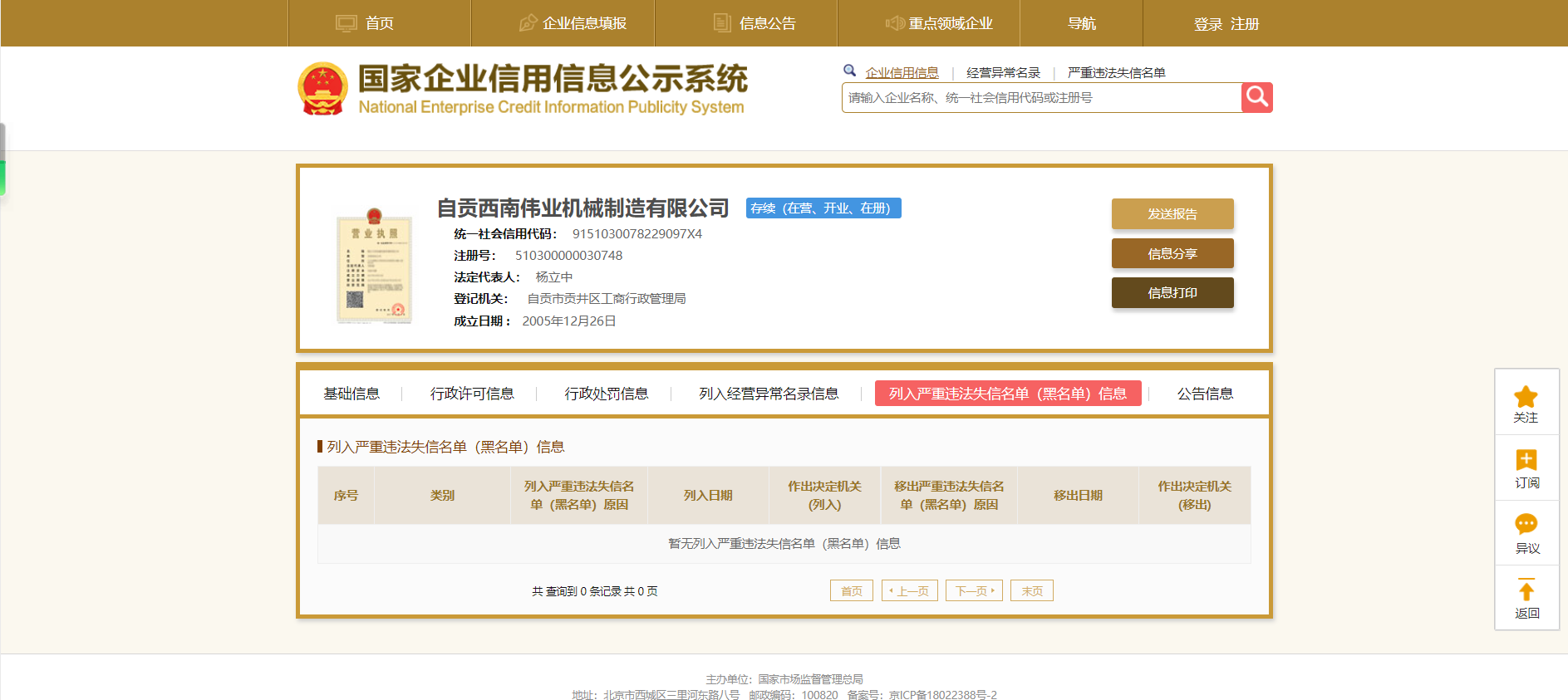Screen dimensions: 1568x700
Task: Click registration number 510300000030748
Action: pyautogui.click(x=568, y=256)
